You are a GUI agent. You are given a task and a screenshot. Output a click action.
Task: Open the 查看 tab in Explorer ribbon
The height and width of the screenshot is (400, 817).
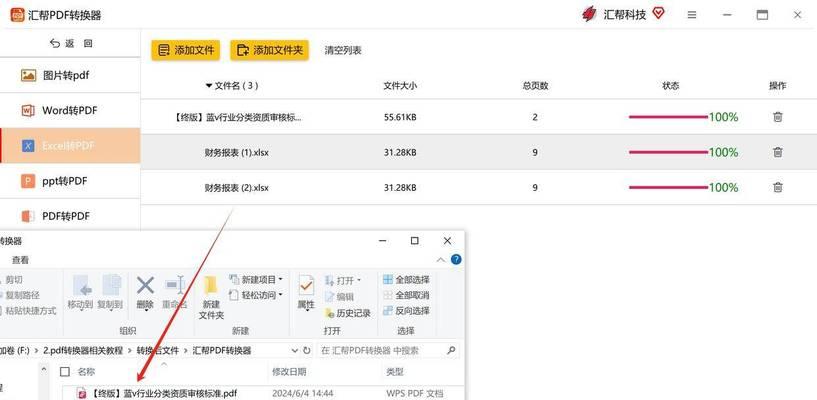(21, 260)
